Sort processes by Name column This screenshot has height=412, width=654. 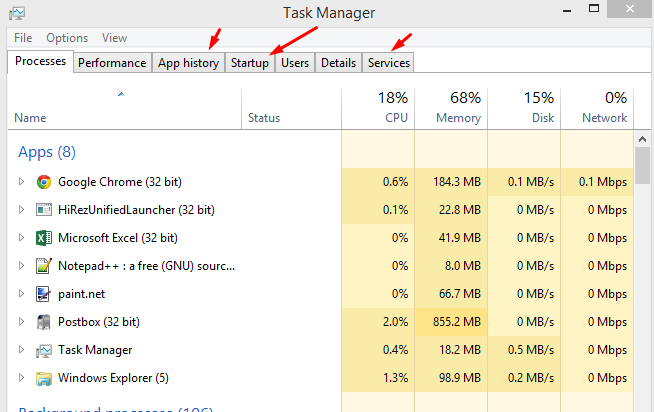coord(124,108)
